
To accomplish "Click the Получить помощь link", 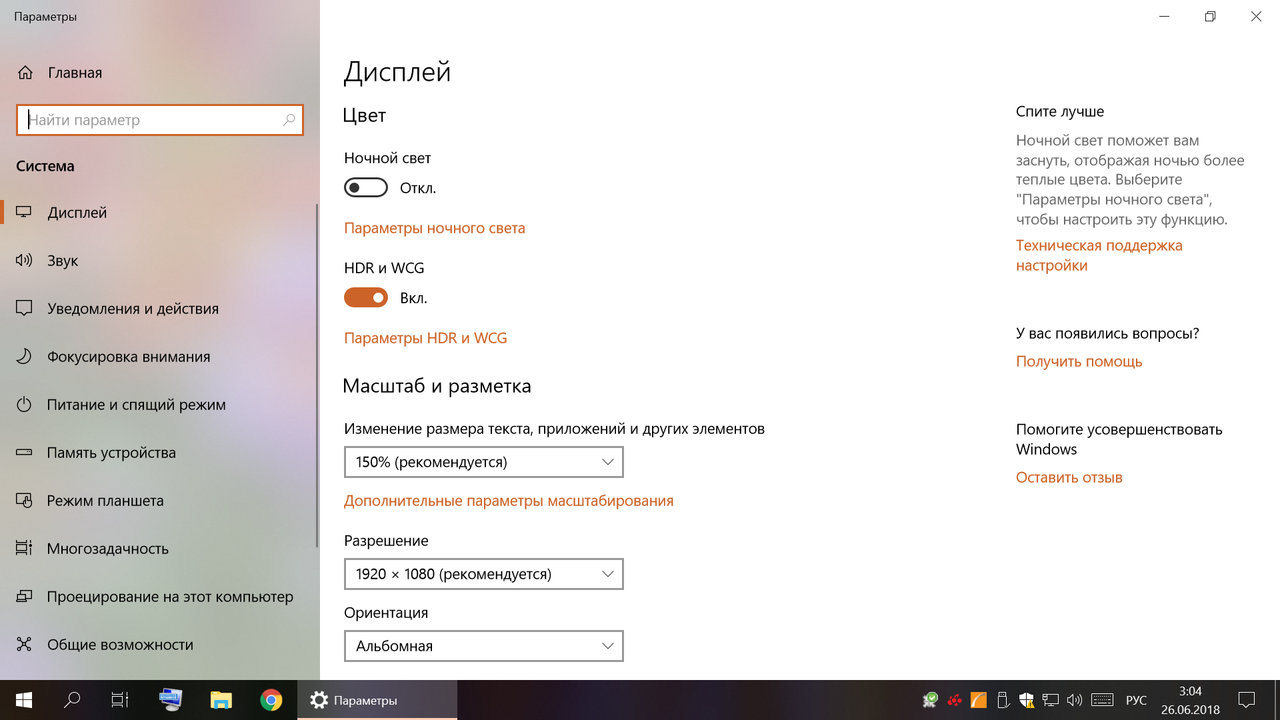I will click(x=1078, y=362).
